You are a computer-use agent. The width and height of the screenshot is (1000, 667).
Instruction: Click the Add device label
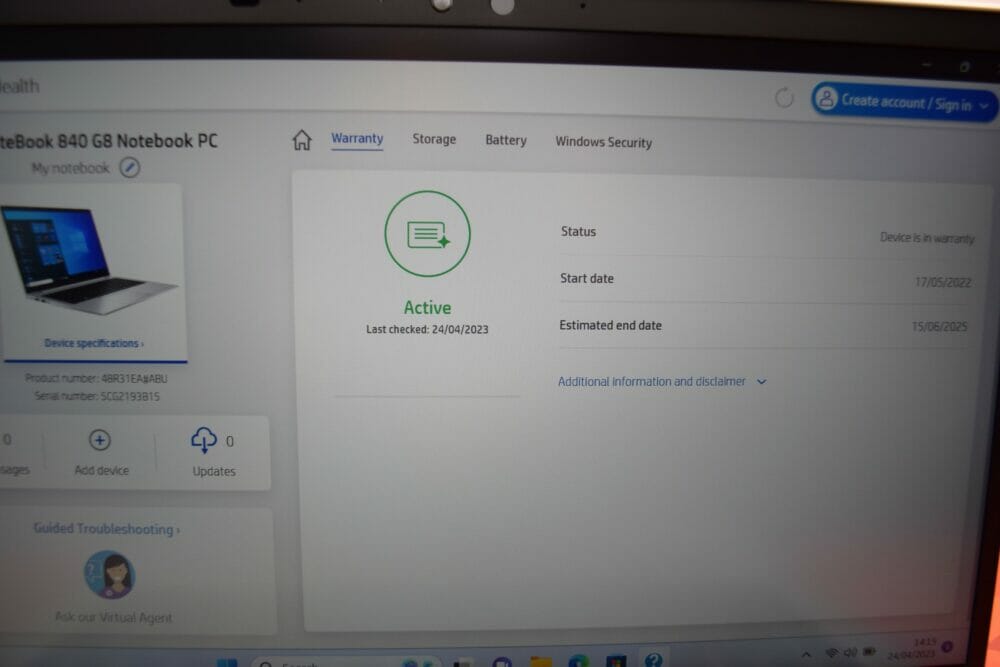coord(101,470)
